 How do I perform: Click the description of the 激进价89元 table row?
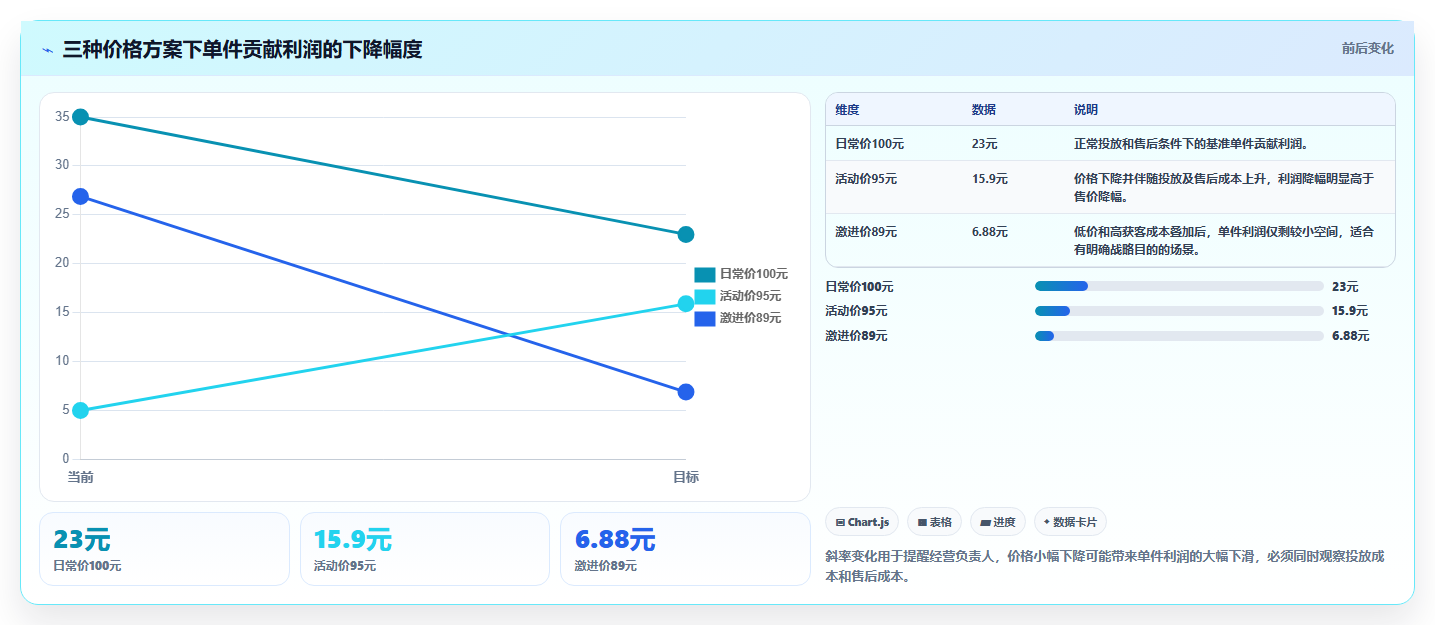coord(1224,240)
